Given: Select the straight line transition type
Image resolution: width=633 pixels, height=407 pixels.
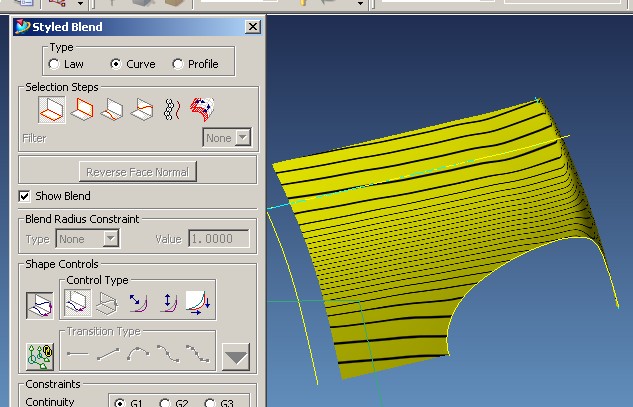Looking at the screenshot, I should [78, 354].
